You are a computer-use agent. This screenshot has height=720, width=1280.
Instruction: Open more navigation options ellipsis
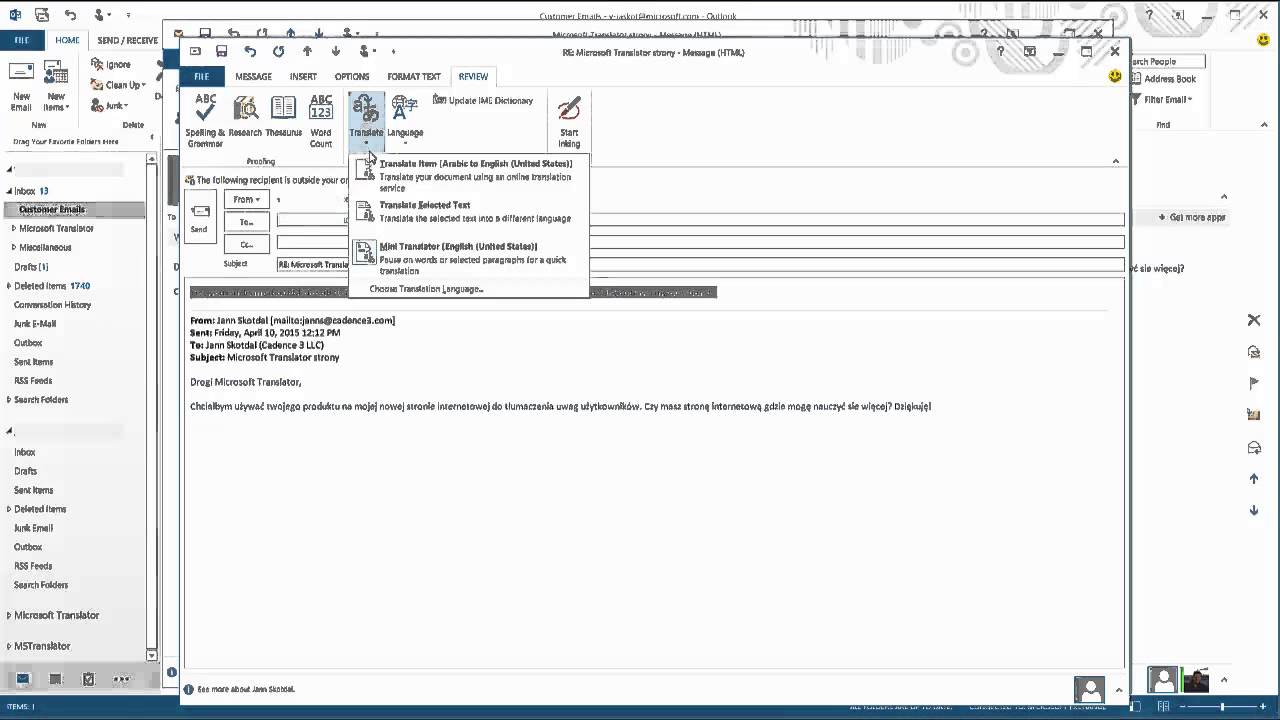pyautogui.click(x=121, y=679)
